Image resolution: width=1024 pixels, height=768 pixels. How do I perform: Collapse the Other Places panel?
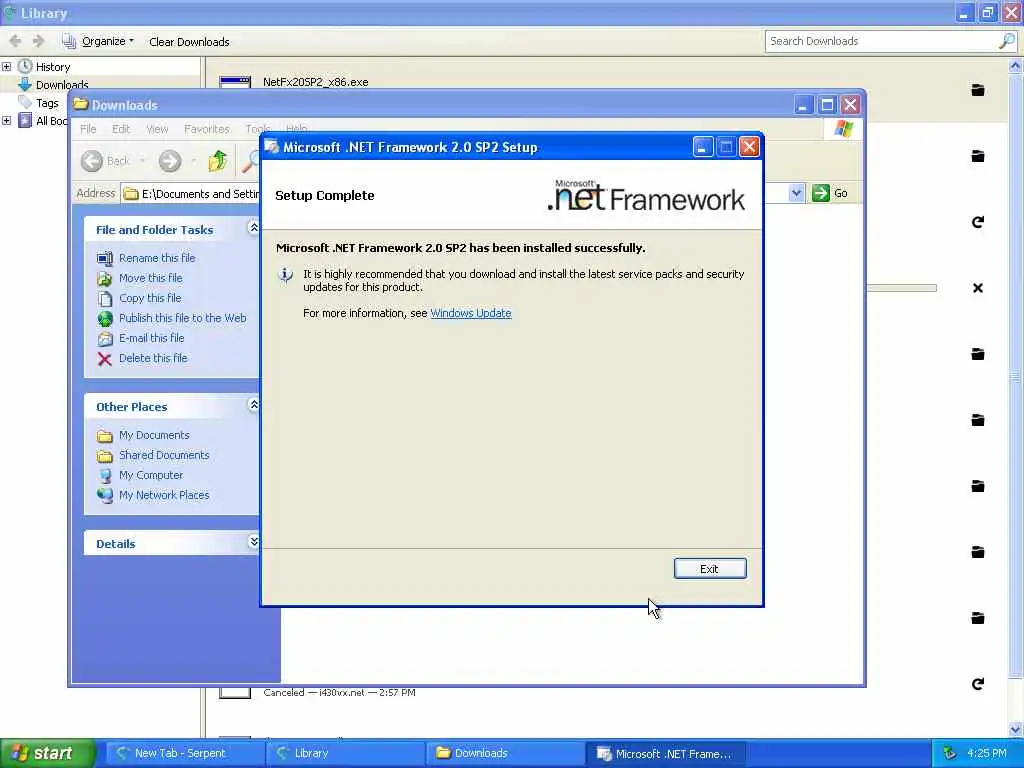point(253,405)
